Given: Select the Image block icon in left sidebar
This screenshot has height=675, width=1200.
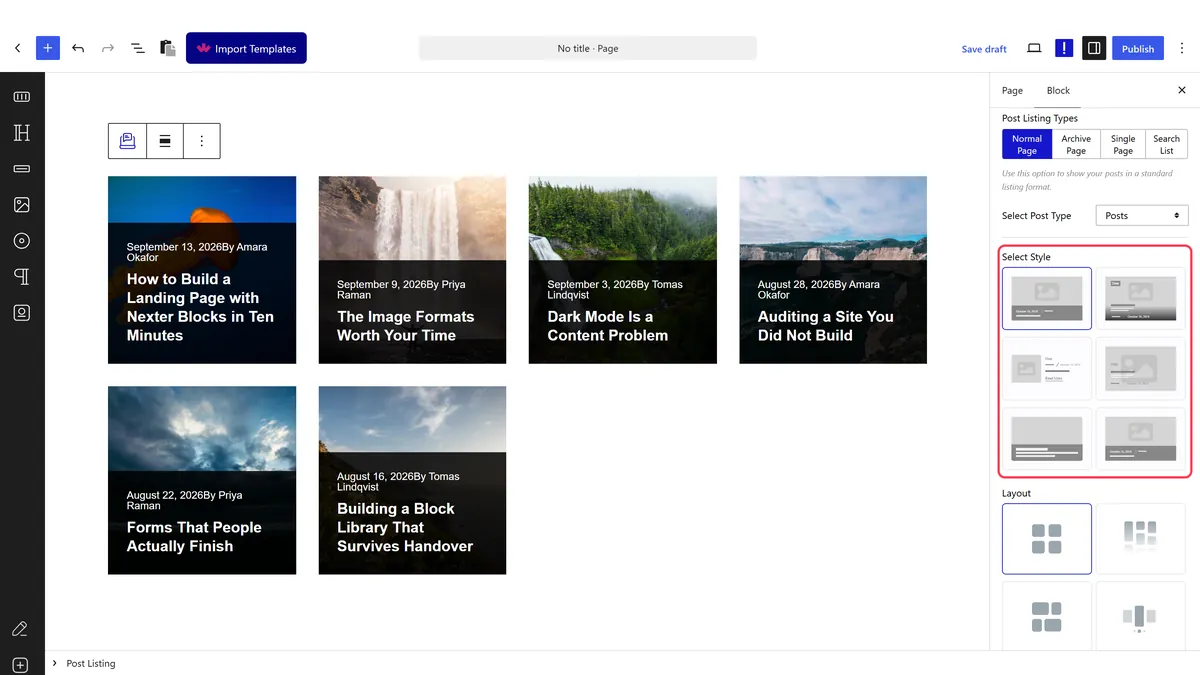Looking at the screenshot, I should point(22,205).
